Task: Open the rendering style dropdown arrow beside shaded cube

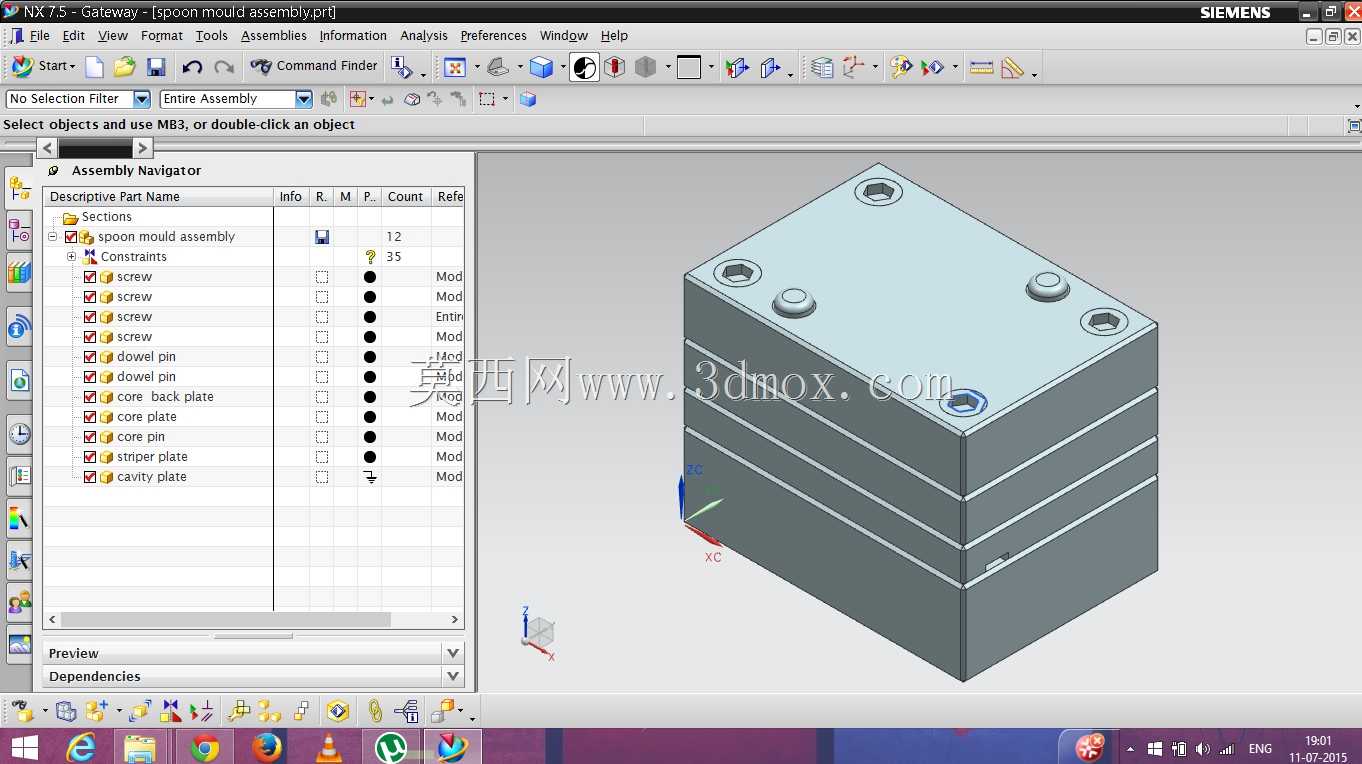Action: tap(563, 68)
